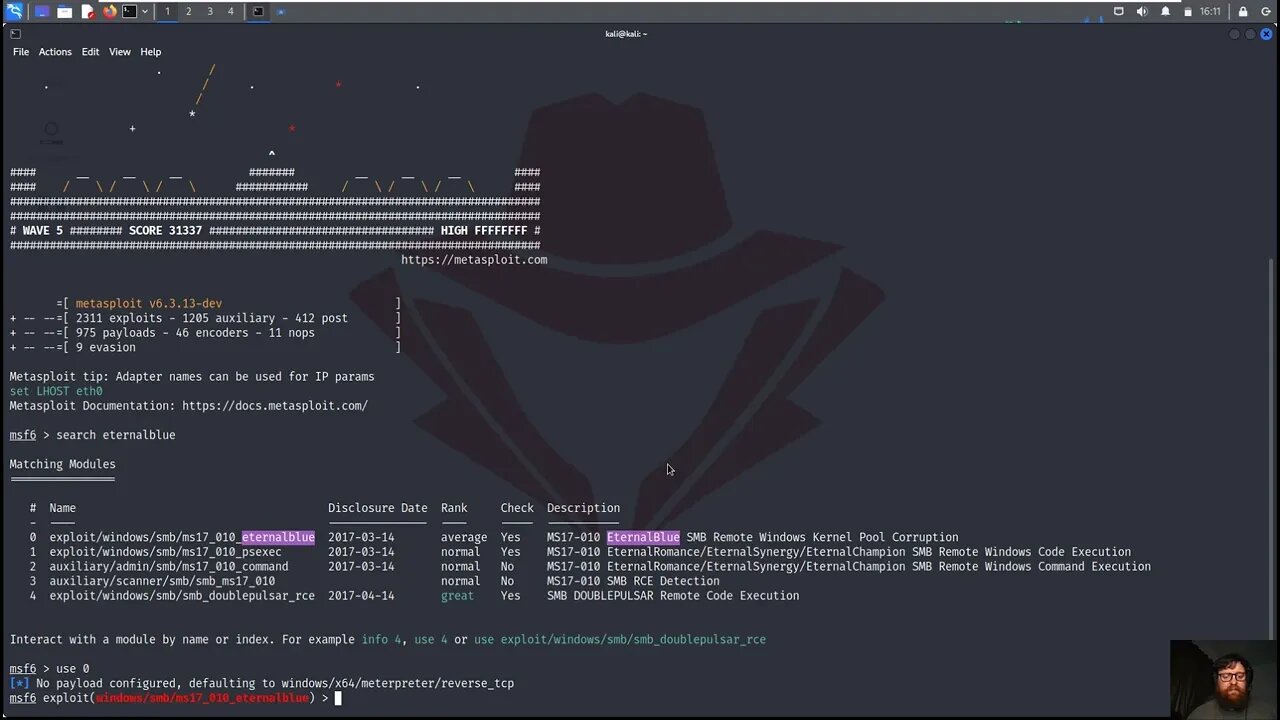Open the volume control tray icon
1280x720 pixels.
1142,11
